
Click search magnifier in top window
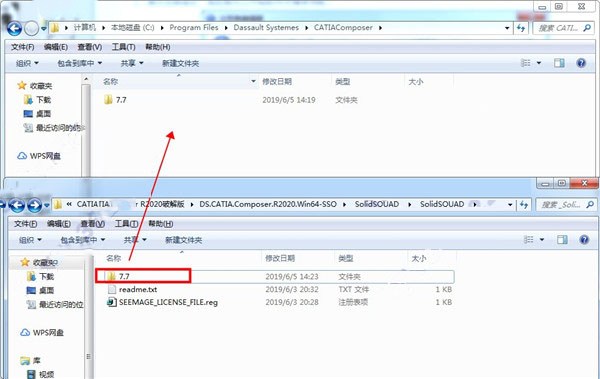587,28
